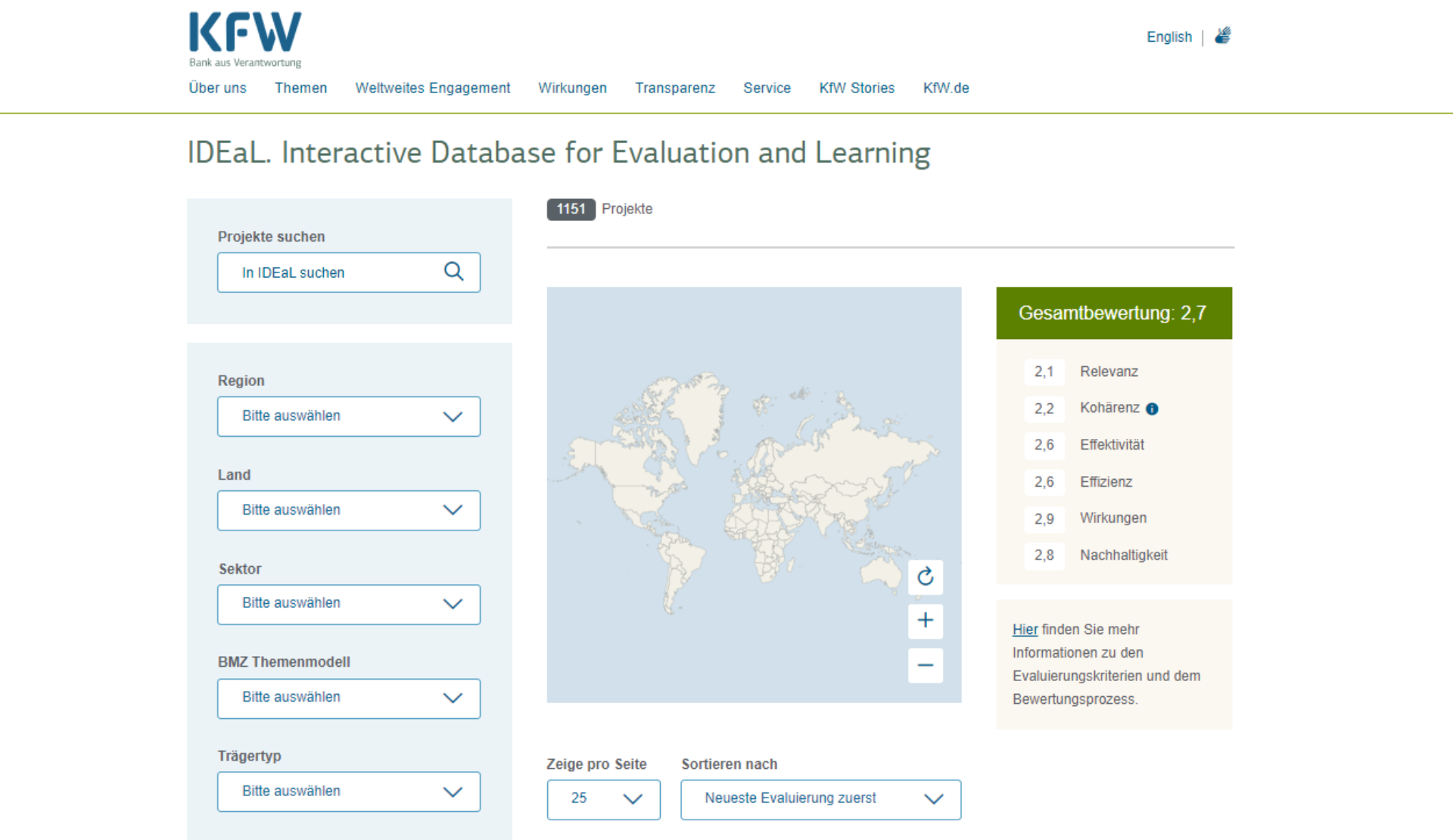Click the In IDEaL suchen search field
Screen dimensions: 1453x840
[349, 272]
